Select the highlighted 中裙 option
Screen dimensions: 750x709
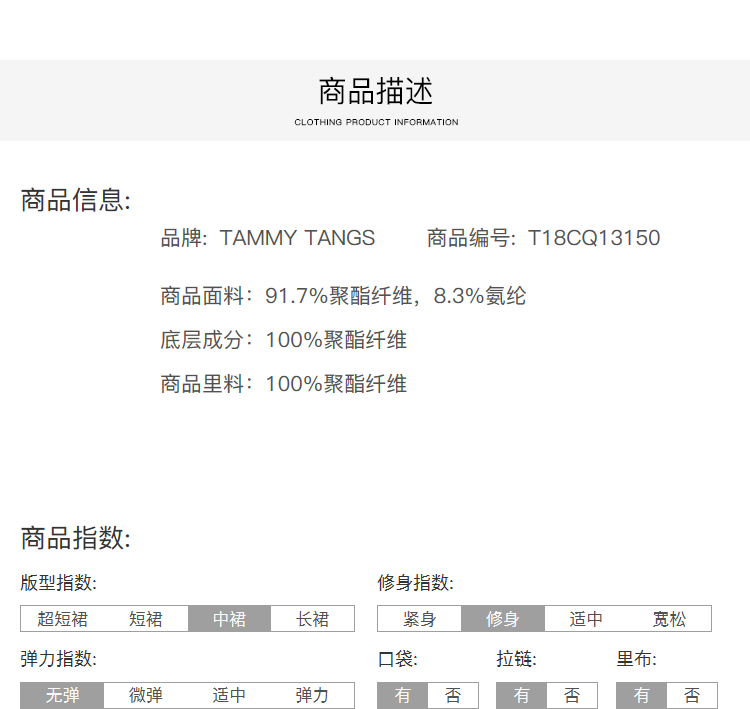229,619
